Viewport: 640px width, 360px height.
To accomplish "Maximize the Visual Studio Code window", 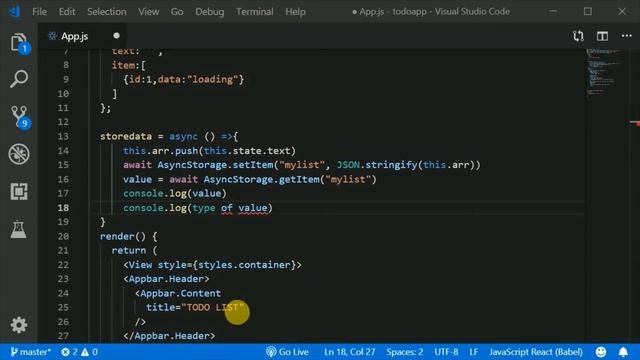I will pyautogui.click(x=587, y=11).
